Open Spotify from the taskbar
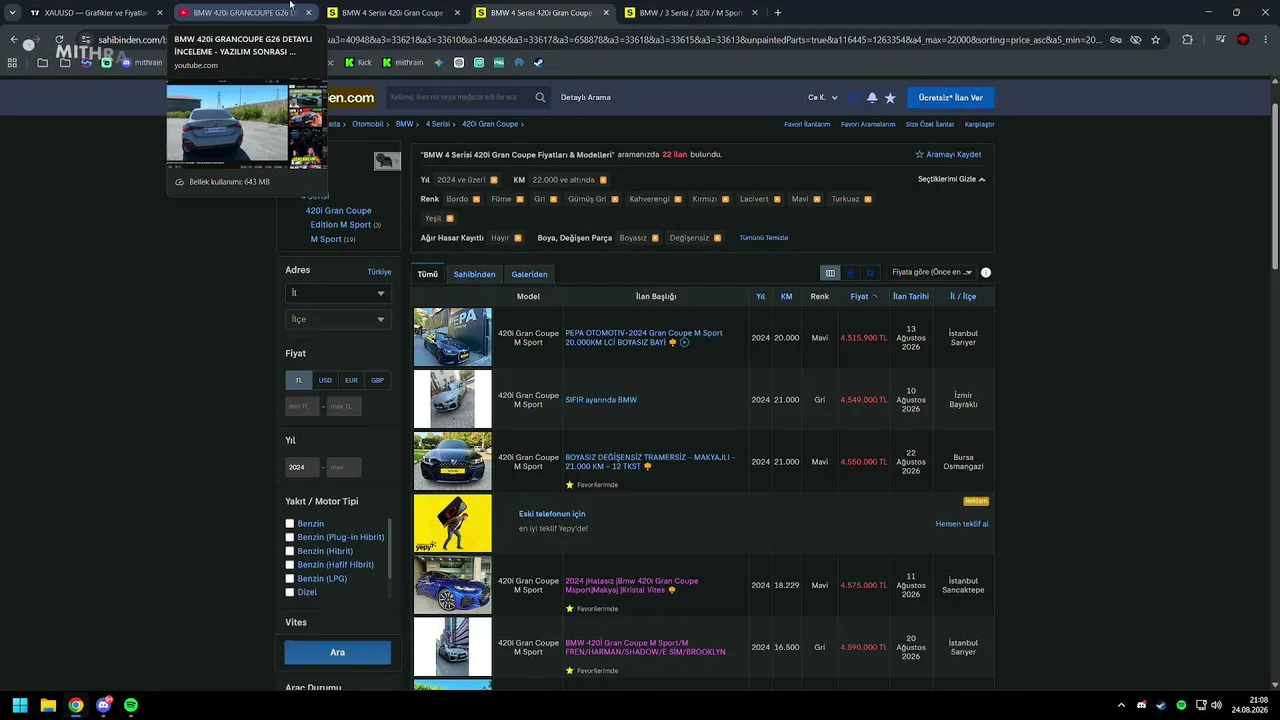1280x720 pixels. coord(131,705)
